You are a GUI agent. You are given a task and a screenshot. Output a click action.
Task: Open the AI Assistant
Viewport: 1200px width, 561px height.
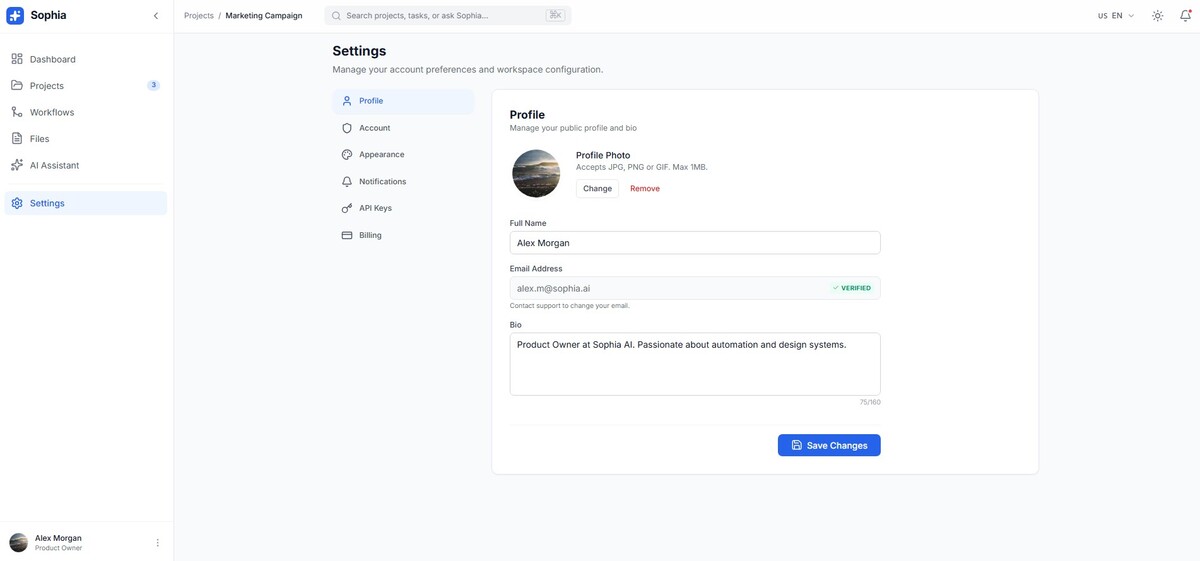54,165
